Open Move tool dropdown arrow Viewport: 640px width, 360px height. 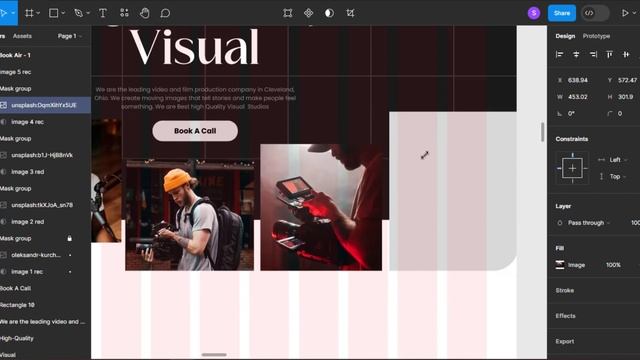[x=13, y=13]
